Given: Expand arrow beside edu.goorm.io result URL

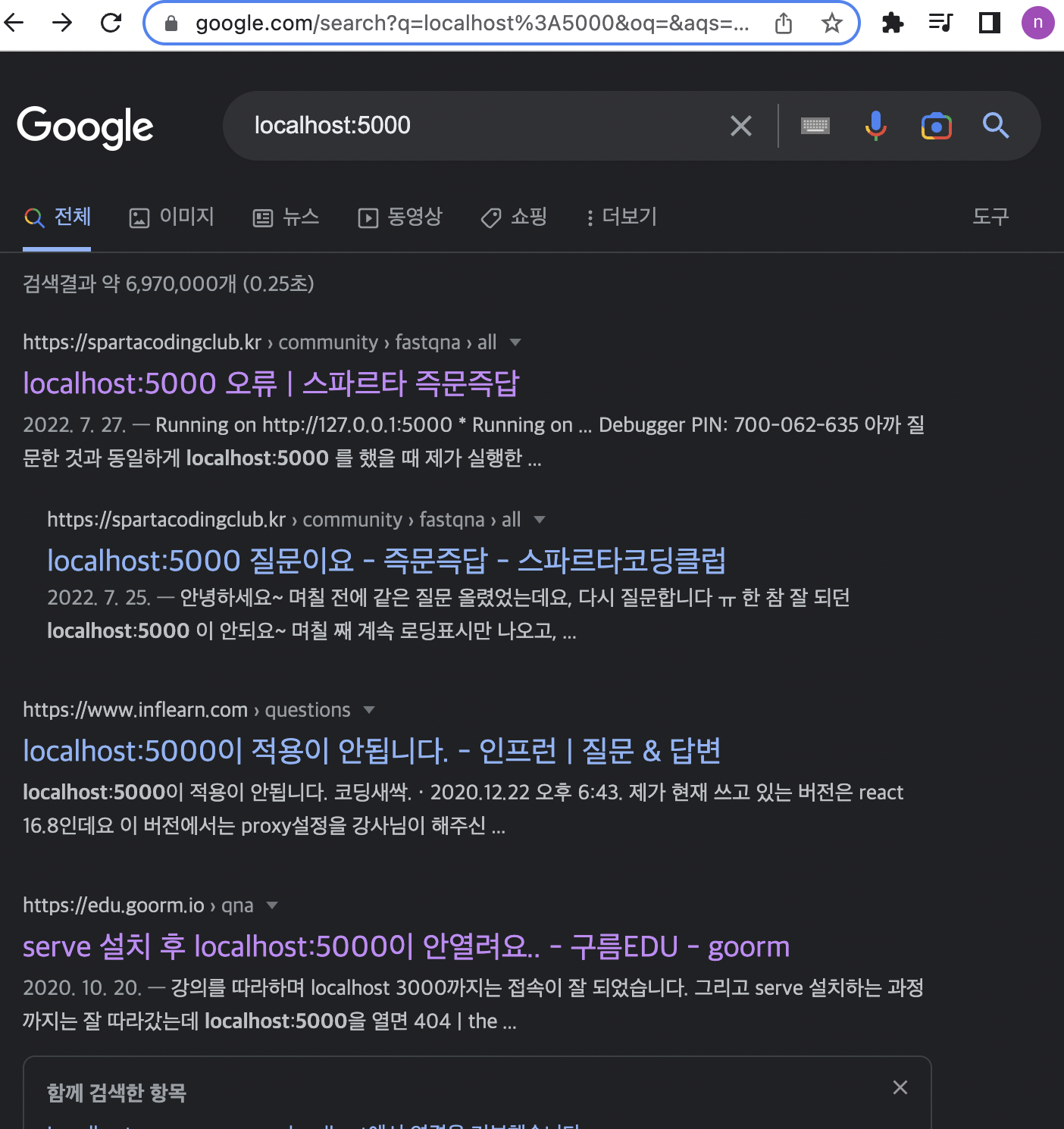Looking at the screenshot, I should click(272, 905).
